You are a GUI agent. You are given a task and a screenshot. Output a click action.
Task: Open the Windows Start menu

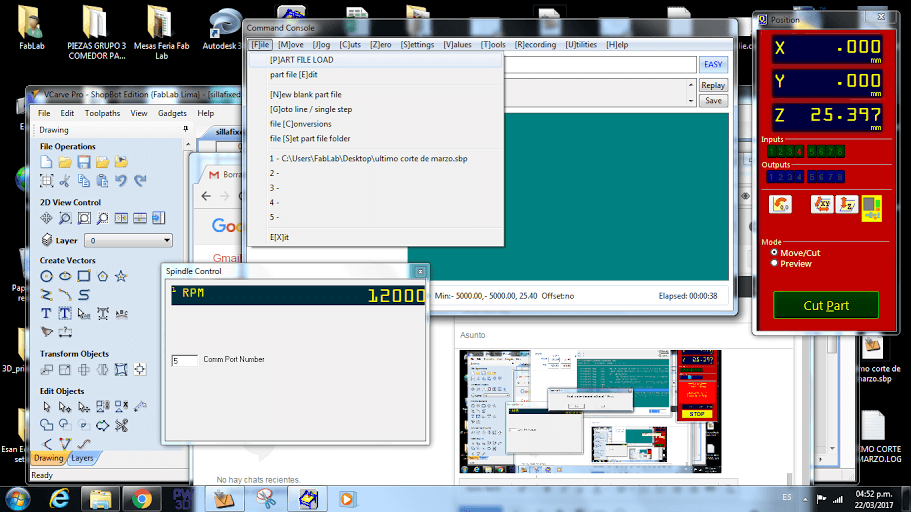click(x=17, y=499)
